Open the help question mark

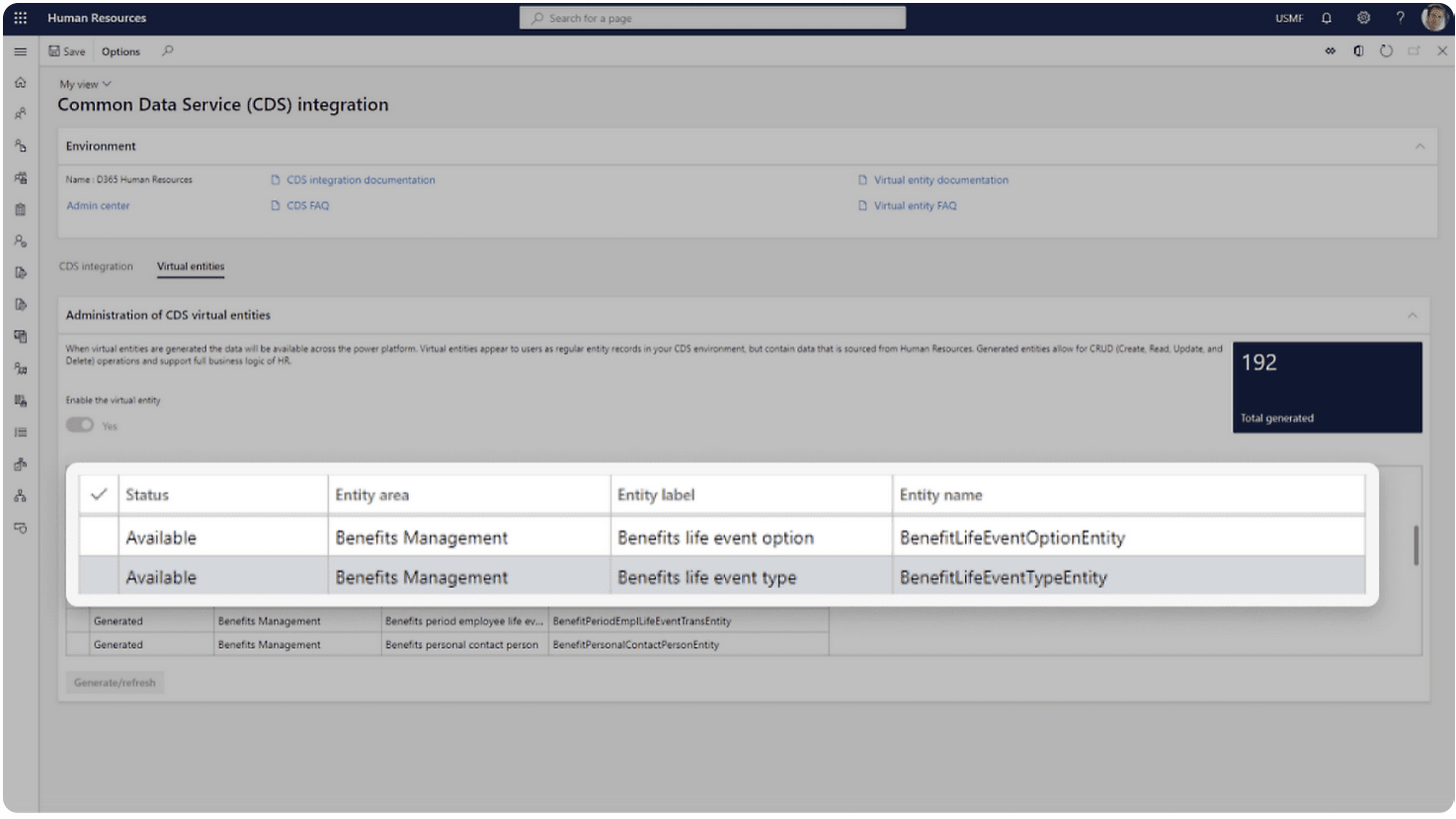1400,18
